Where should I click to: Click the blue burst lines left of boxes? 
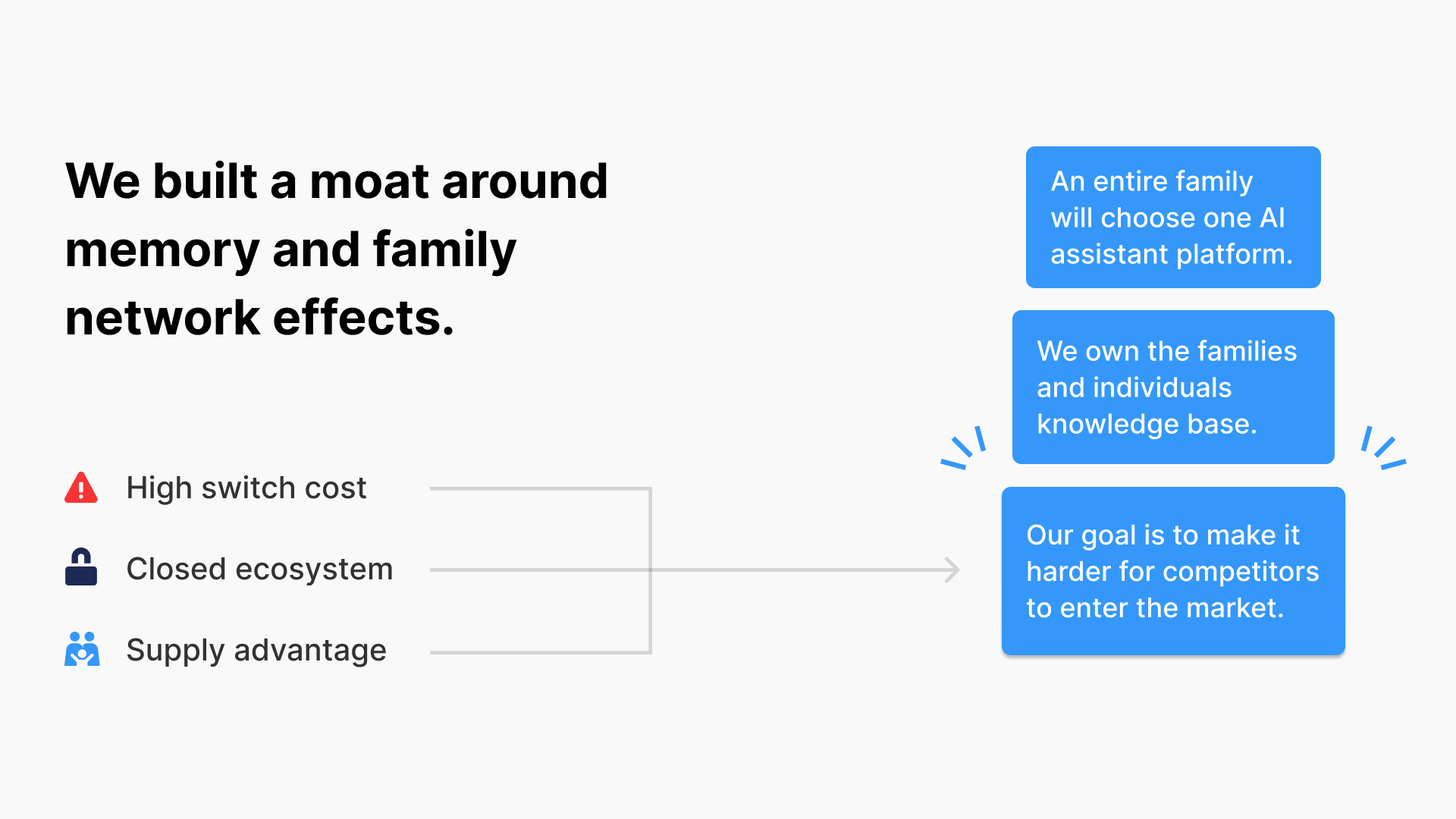click(963, 448)
